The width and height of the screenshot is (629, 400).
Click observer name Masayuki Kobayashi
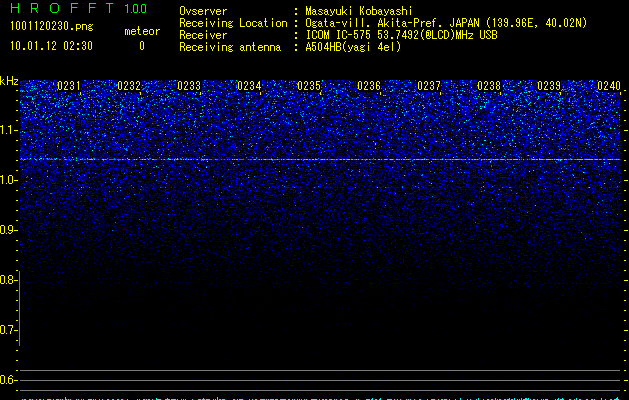(x=359, y=11)
